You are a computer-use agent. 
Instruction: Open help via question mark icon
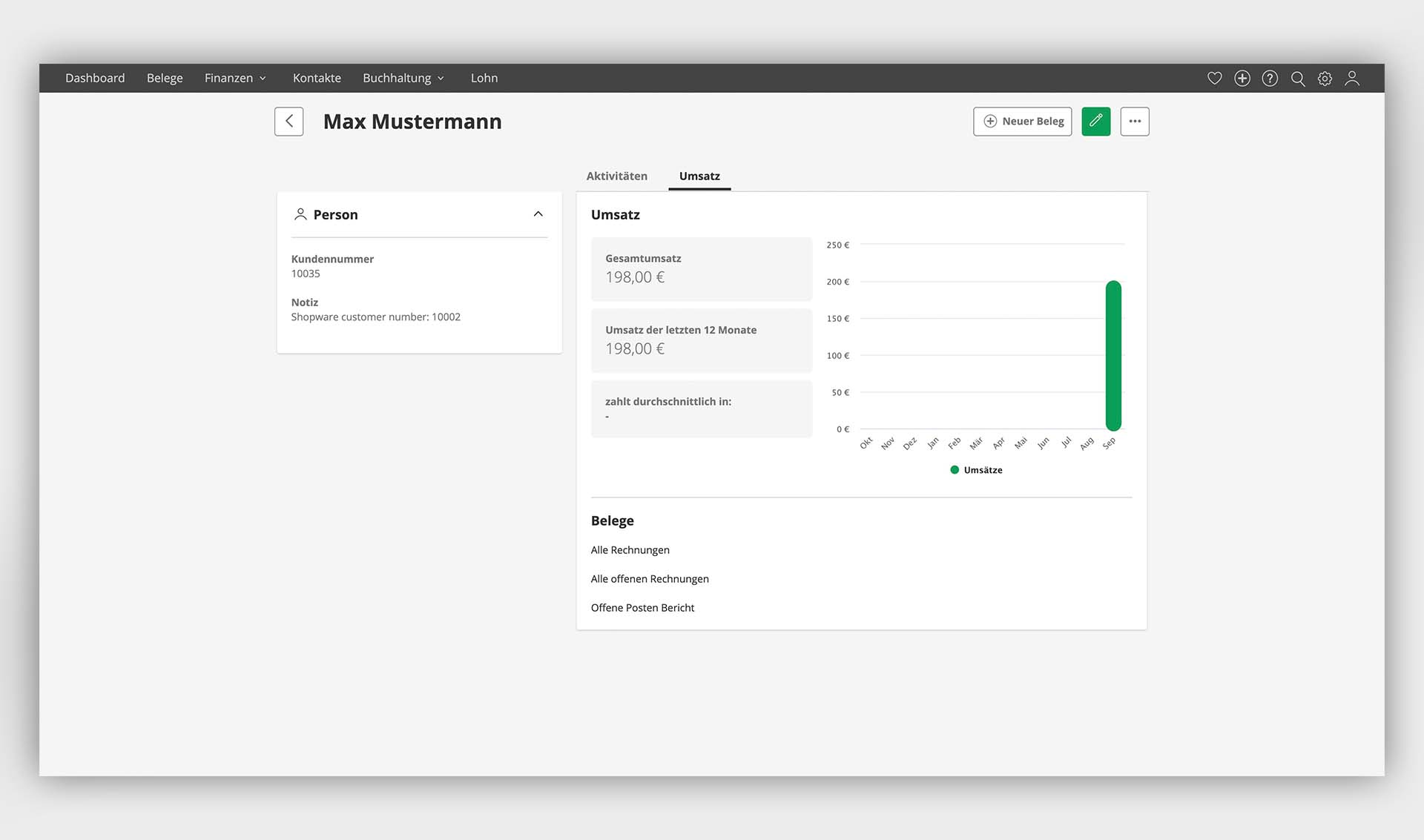1270,78
